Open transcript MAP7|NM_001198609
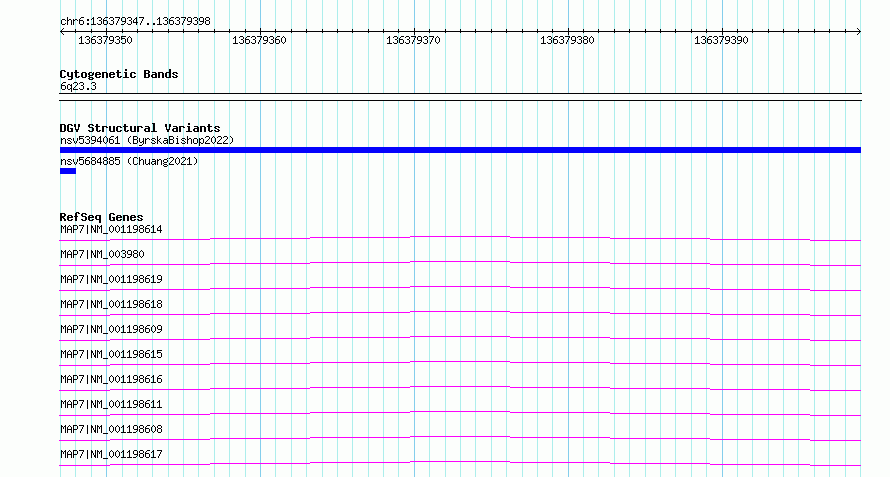 [x=111, y=329]
